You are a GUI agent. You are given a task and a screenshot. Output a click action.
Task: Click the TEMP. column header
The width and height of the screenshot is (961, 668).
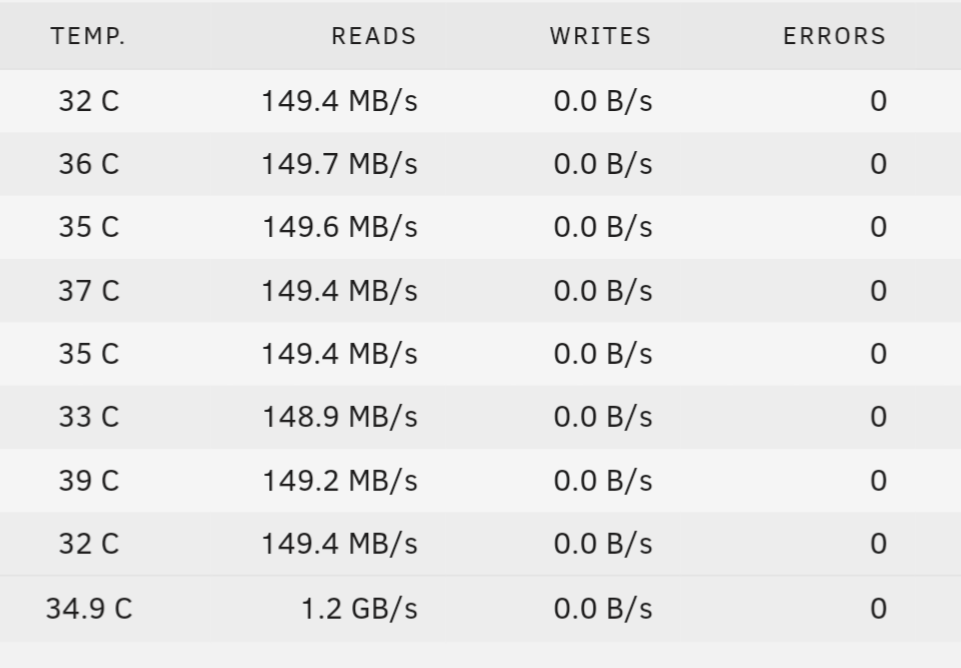coord(88,36)
